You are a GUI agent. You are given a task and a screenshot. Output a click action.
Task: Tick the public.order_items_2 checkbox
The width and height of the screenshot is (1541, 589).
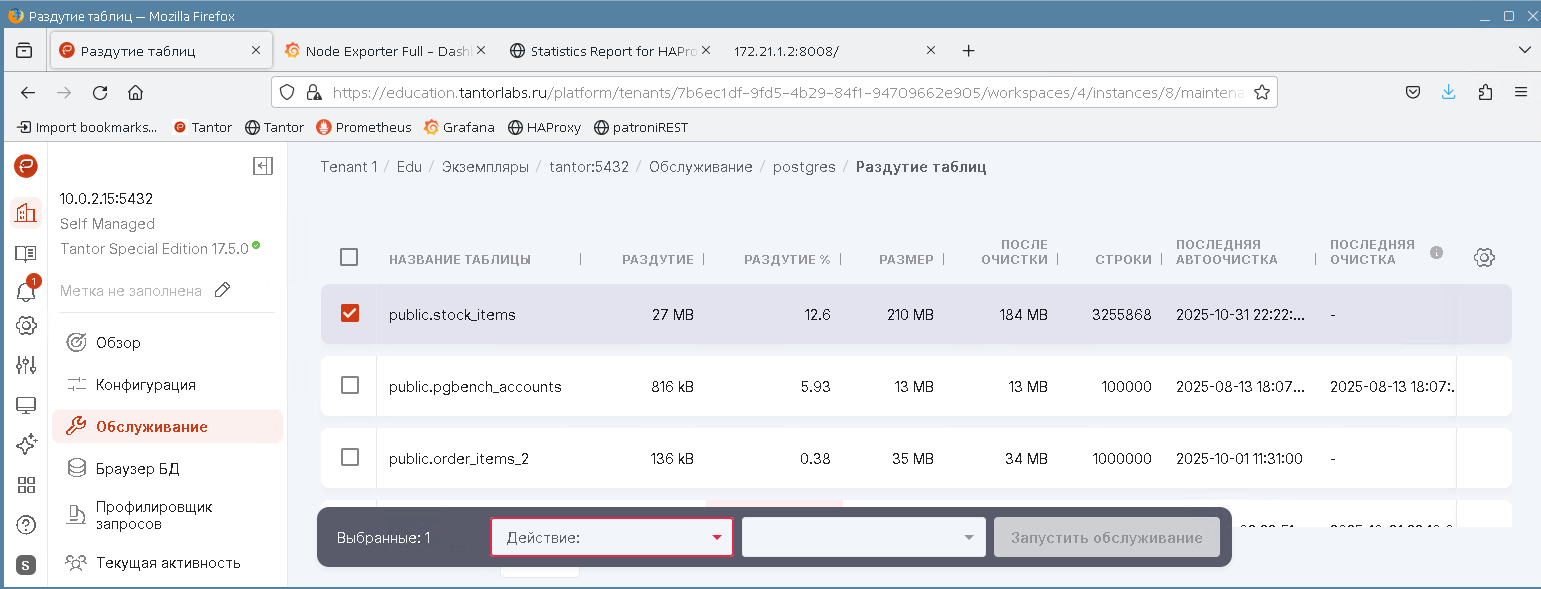click(x=349, y=458)
